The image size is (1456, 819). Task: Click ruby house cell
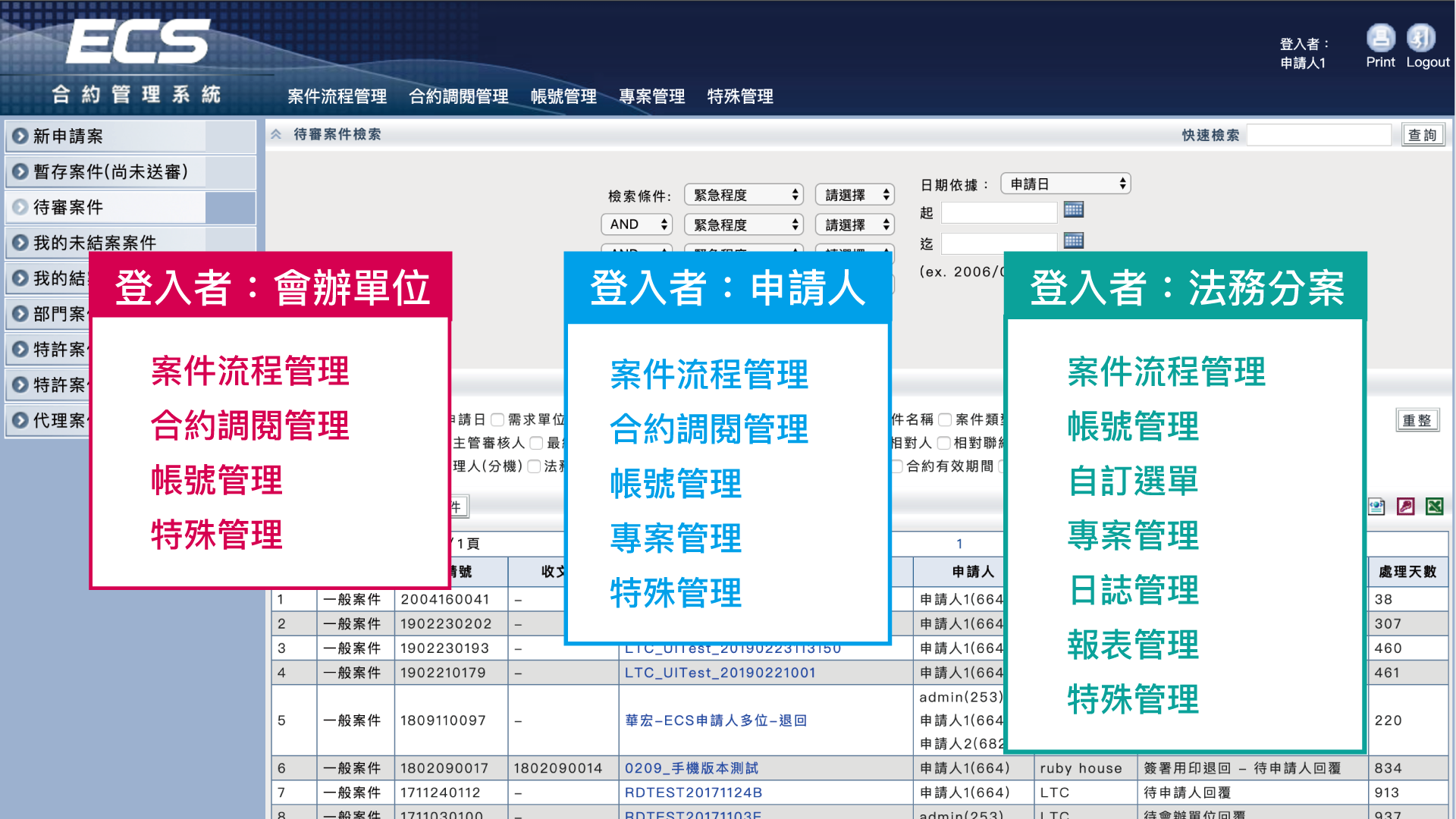coord(1081,768)
